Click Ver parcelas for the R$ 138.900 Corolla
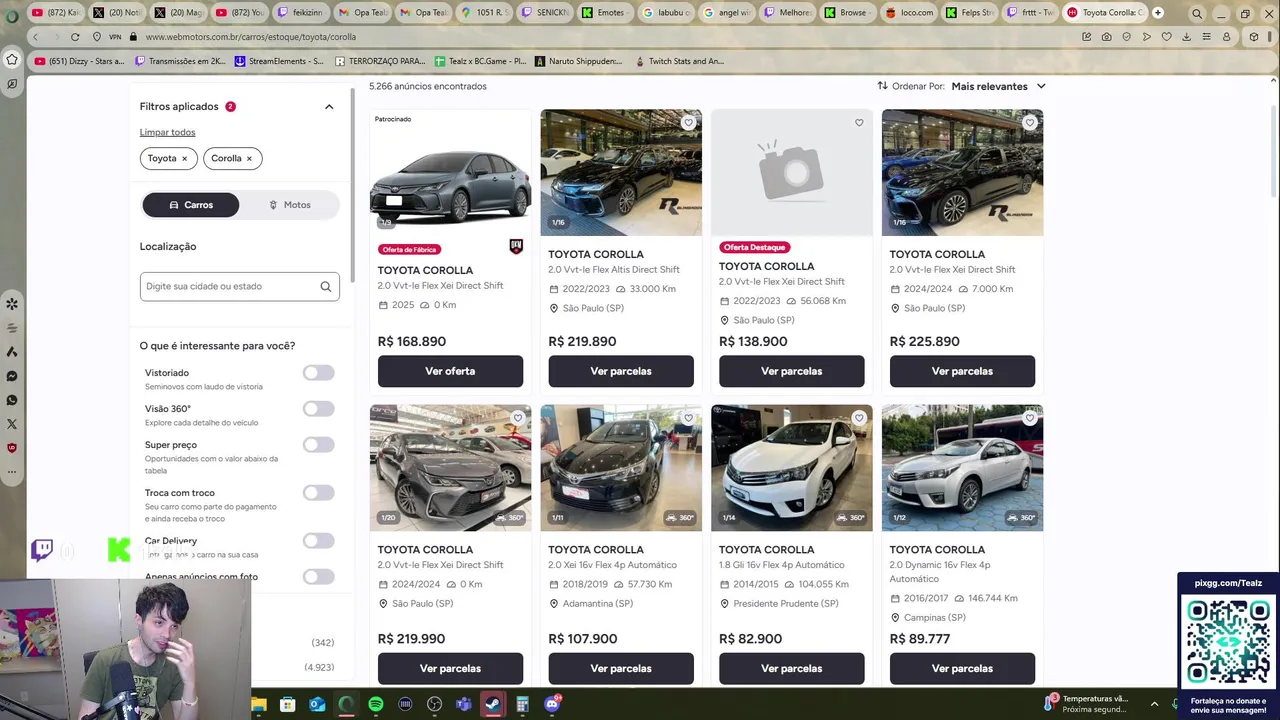The width and height of the screenshot is (1280, 720). point(791,371)
